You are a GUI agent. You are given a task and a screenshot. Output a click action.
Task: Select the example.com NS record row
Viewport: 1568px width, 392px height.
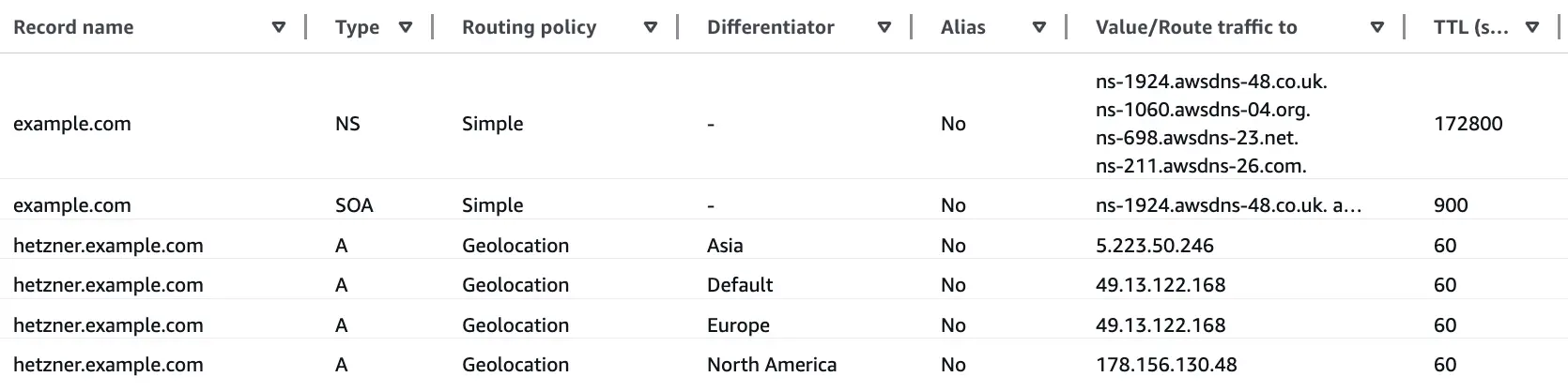coord(72,124)
